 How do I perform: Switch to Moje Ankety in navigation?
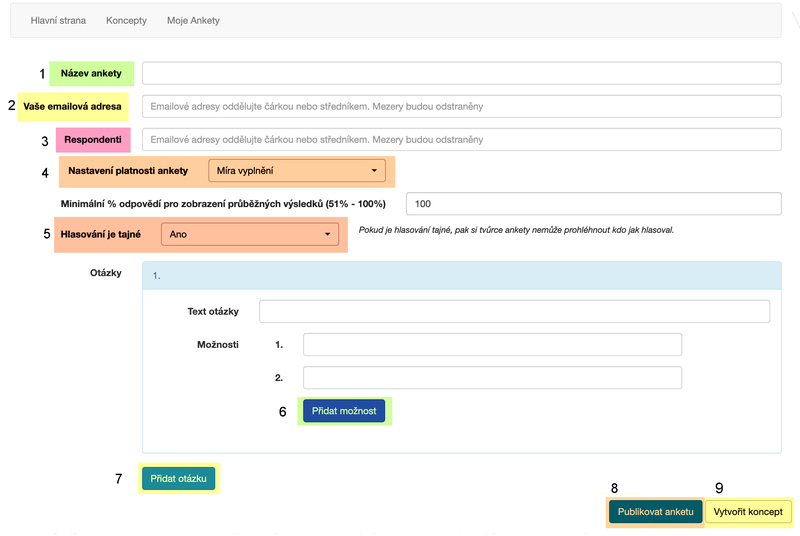click(x=193, y=20)
